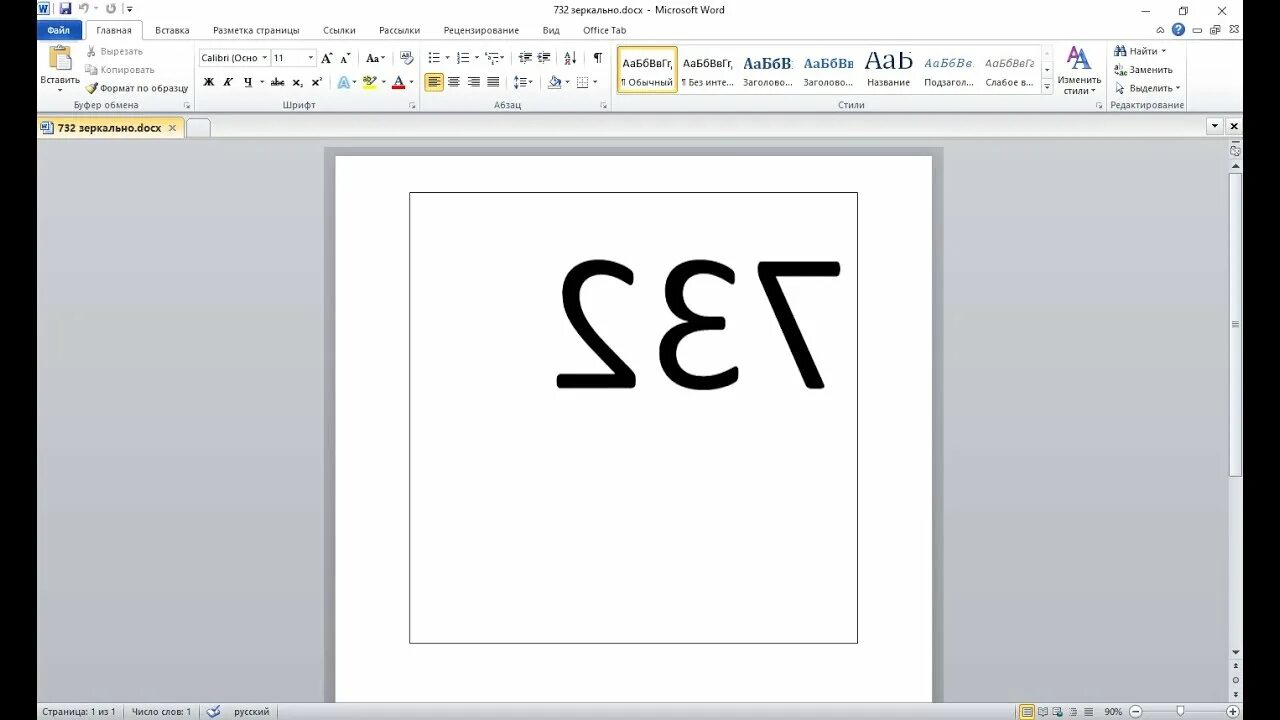Switch to Ссылки ribbon tab

339,30
